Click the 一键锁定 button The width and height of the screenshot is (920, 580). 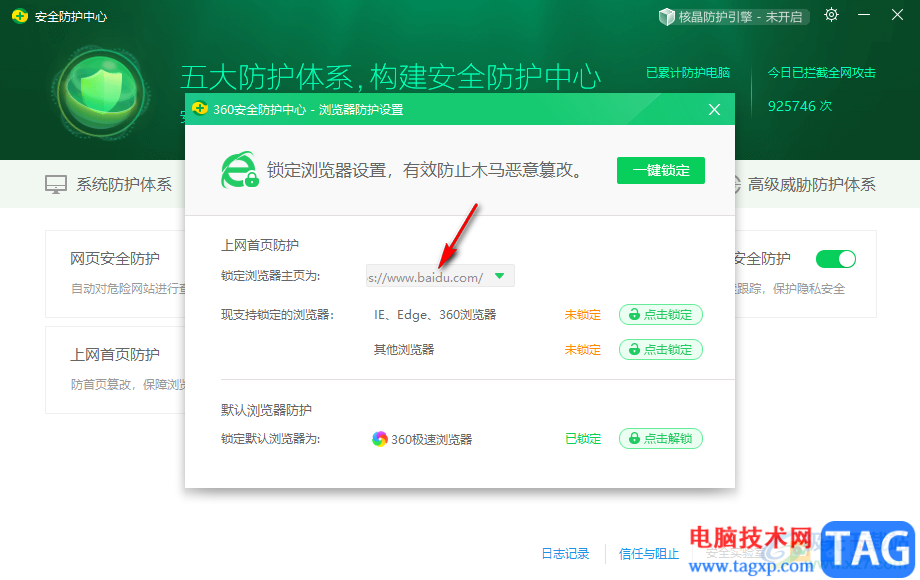click(x=661, y=171)
